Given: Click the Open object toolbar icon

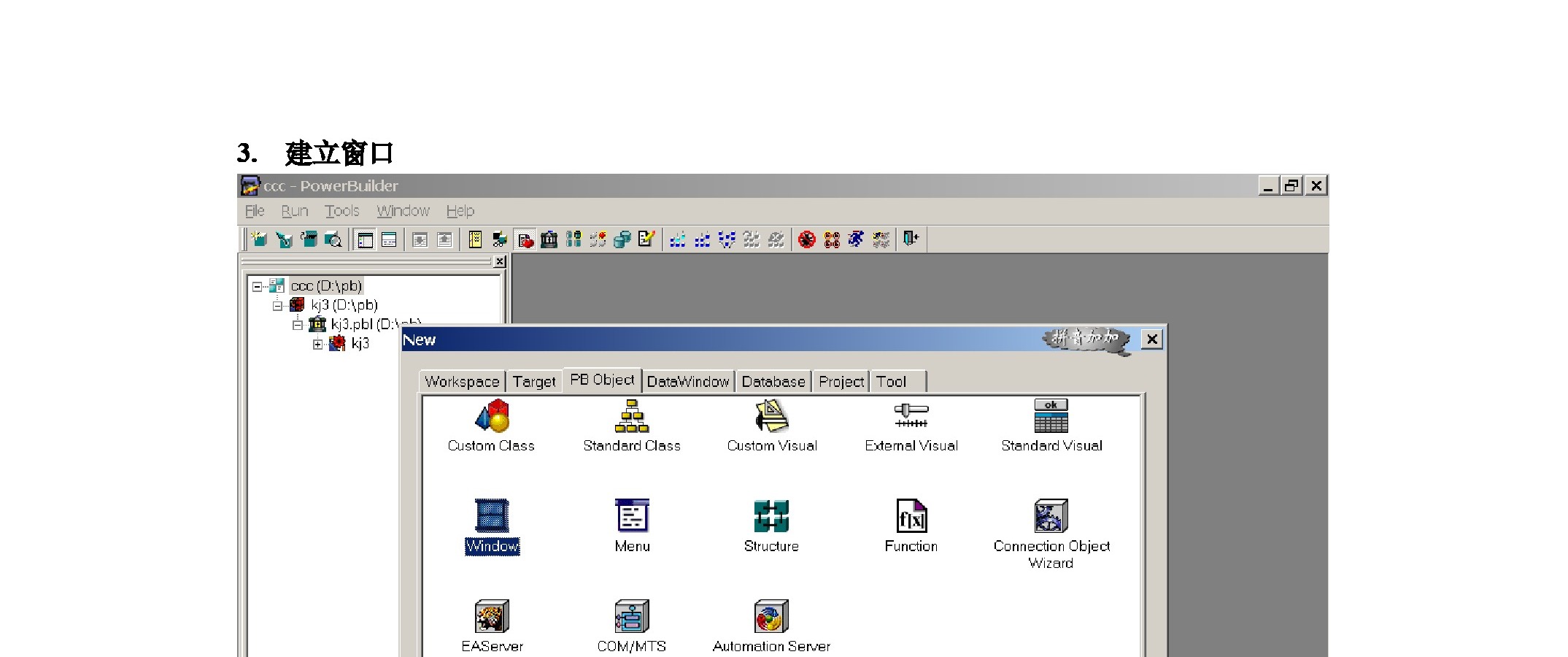Looking at the screenshot, I should pyautogui.click(x=309, y=239).
